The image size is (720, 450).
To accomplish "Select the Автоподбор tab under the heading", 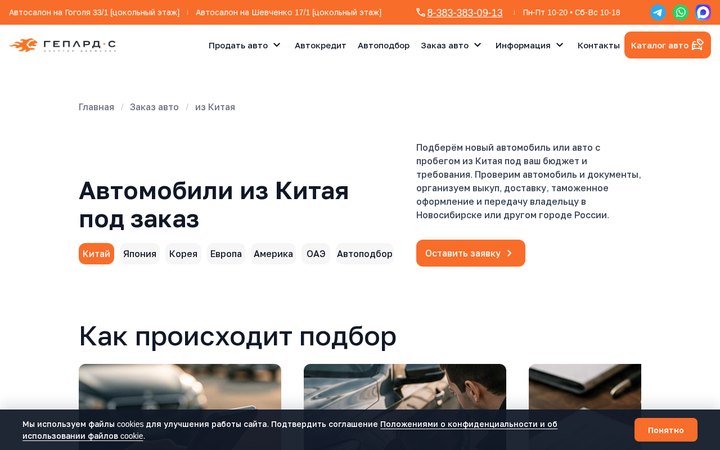I will click(365, 253).
